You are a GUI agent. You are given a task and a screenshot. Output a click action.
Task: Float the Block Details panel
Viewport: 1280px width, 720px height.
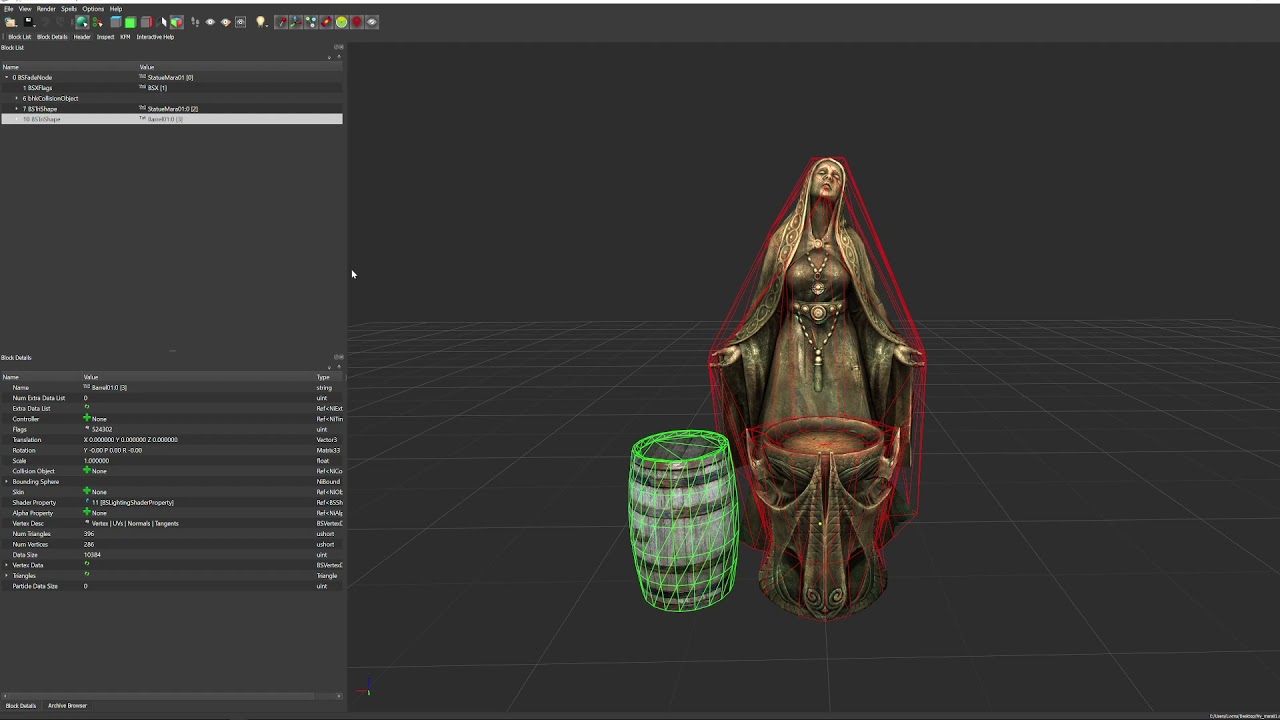337,357
